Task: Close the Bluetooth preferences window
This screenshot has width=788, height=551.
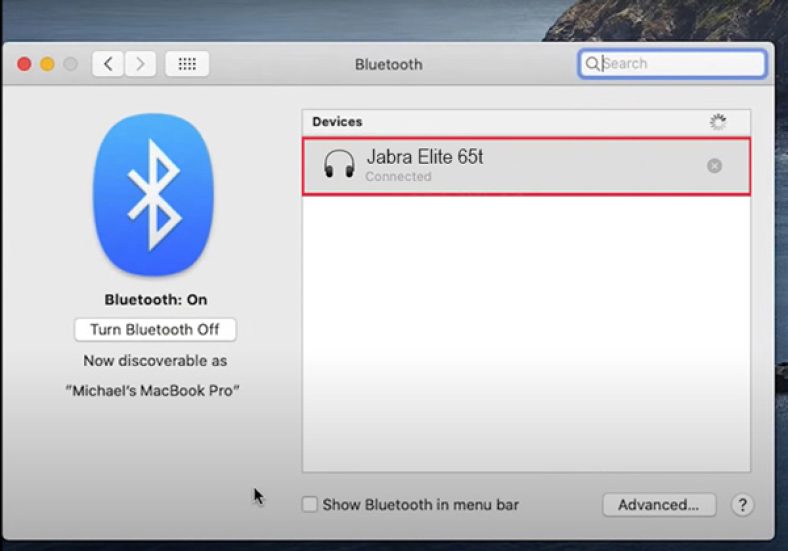Action: pos(24,64)
